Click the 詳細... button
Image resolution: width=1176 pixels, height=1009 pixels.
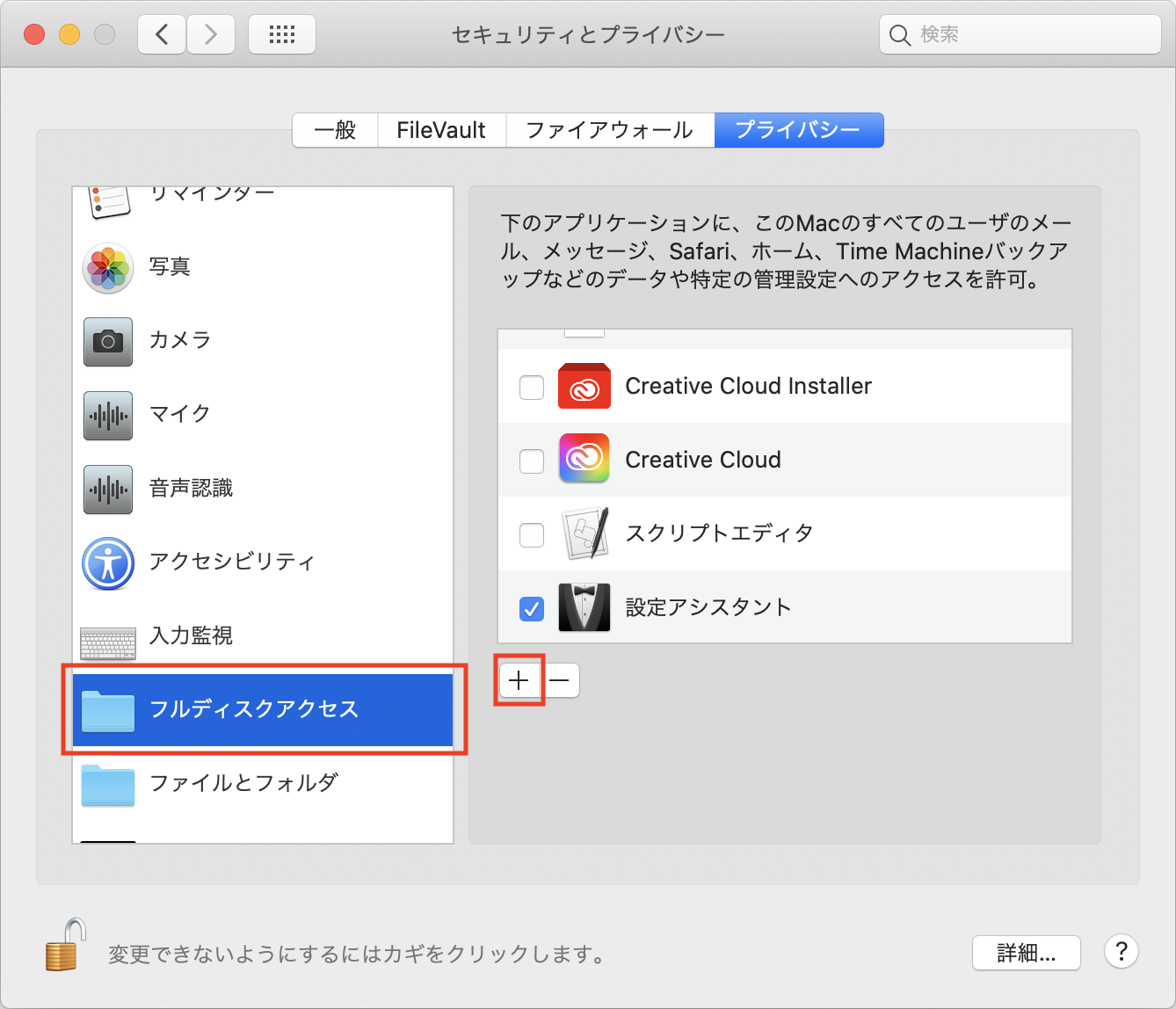coord(1026,952)
